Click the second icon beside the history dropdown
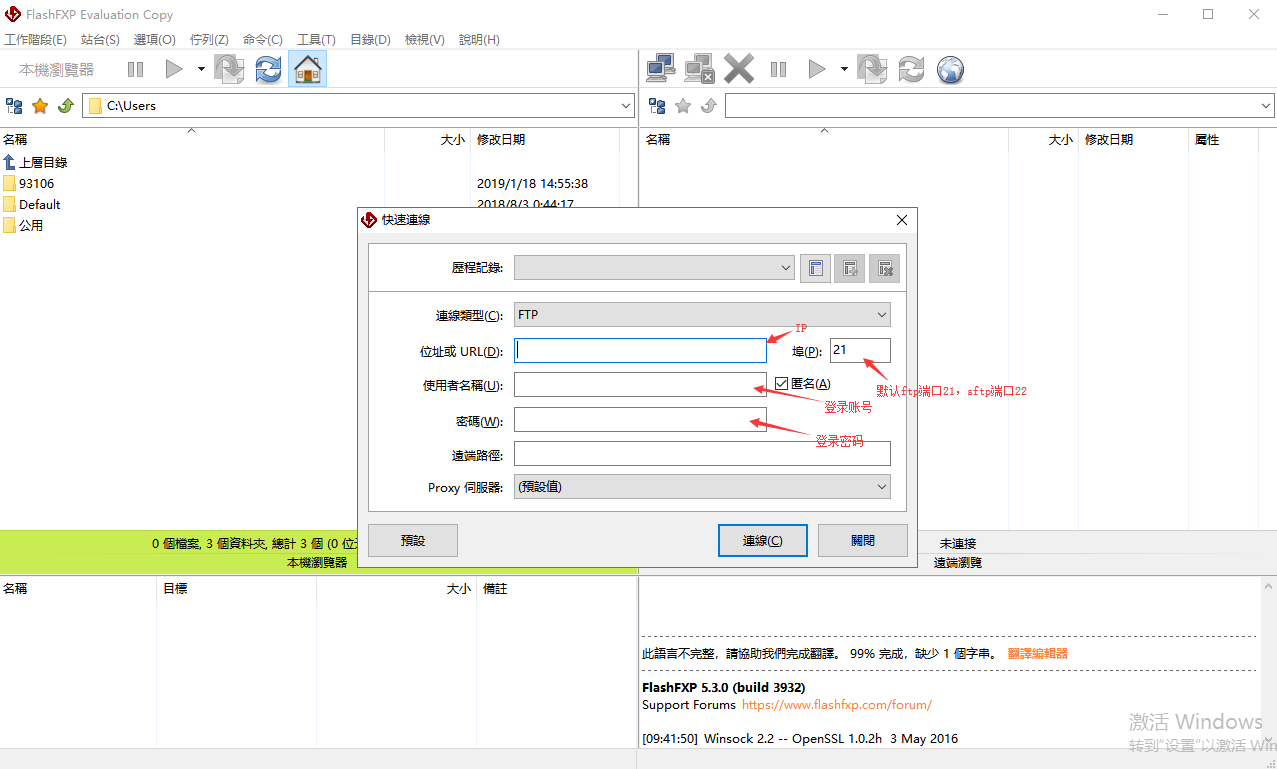Viewport: 1277px width, 769px height. pyautogui.click(x=850, y=268)
